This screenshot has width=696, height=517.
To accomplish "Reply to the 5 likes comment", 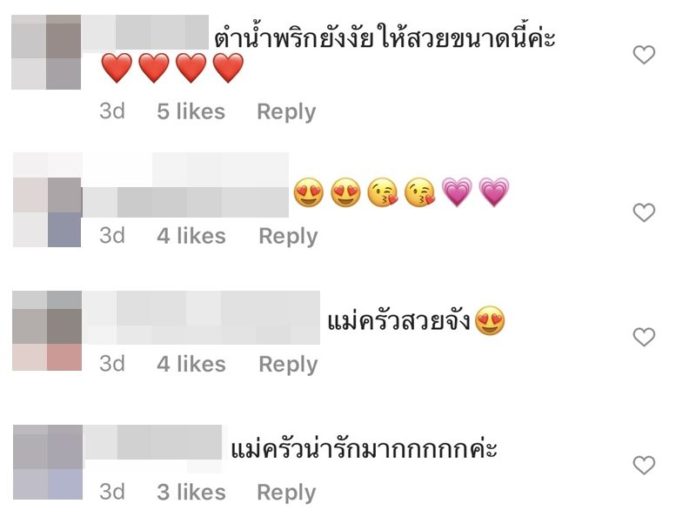I will 286,112.
